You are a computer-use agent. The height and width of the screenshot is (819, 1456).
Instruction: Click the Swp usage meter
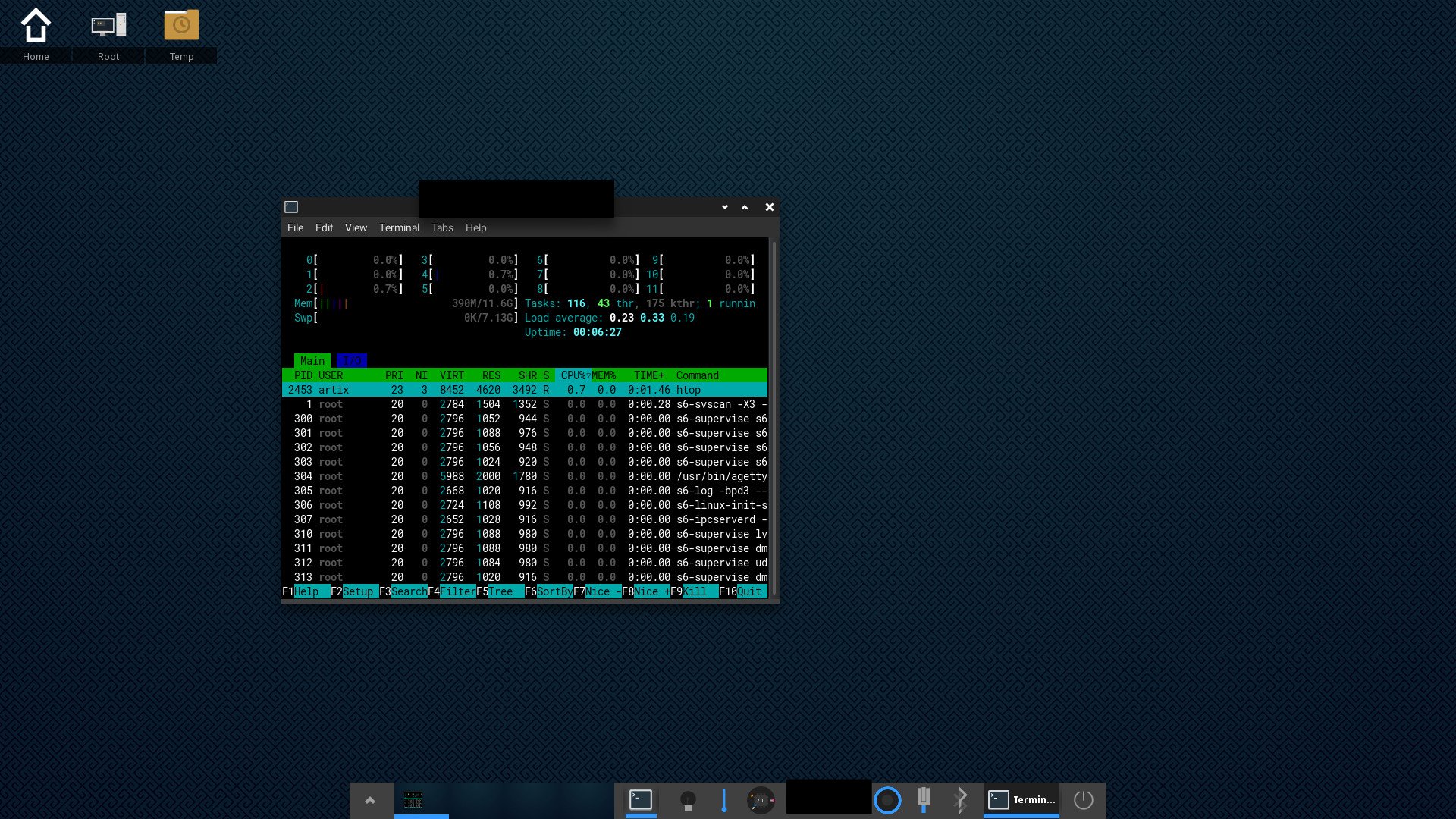pyautogui.click(x=406, y=318)
